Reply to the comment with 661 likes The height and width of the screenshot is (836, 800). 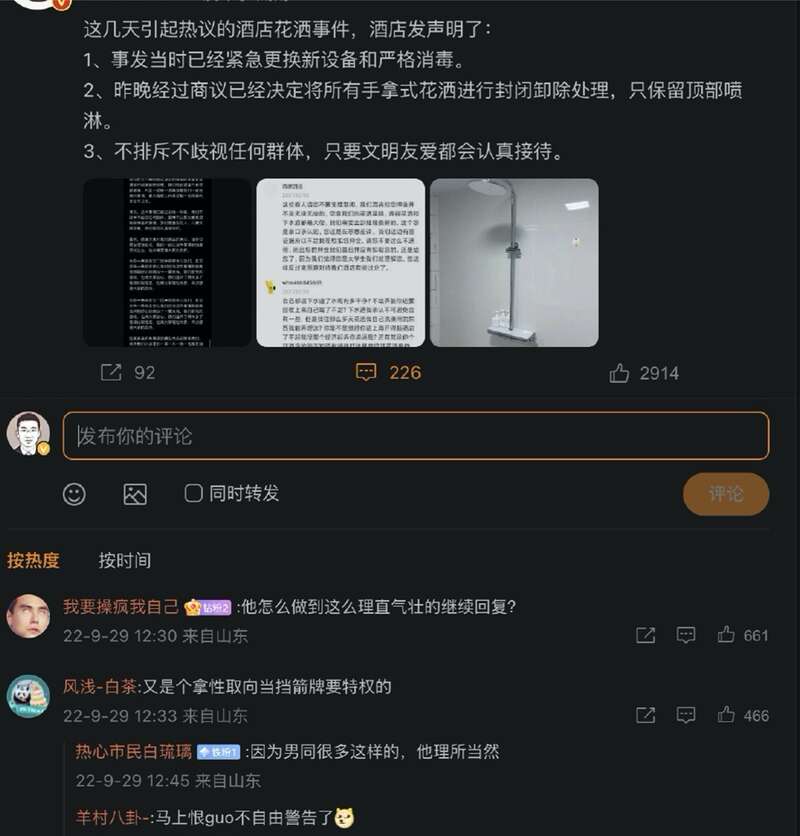686,634
